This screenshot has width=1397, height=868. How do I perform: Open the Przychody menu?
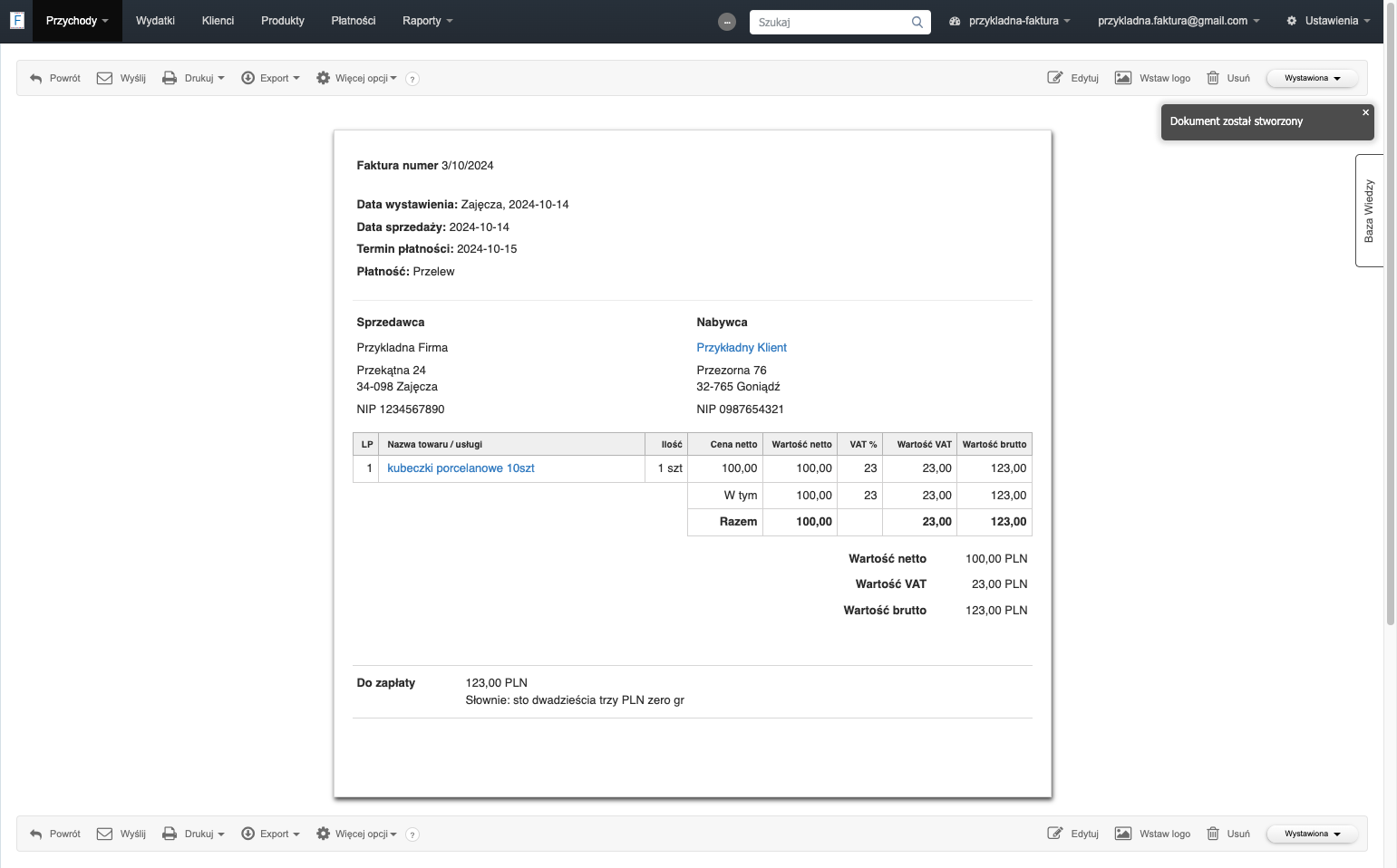pyautogui.click(x=77, y=21)
